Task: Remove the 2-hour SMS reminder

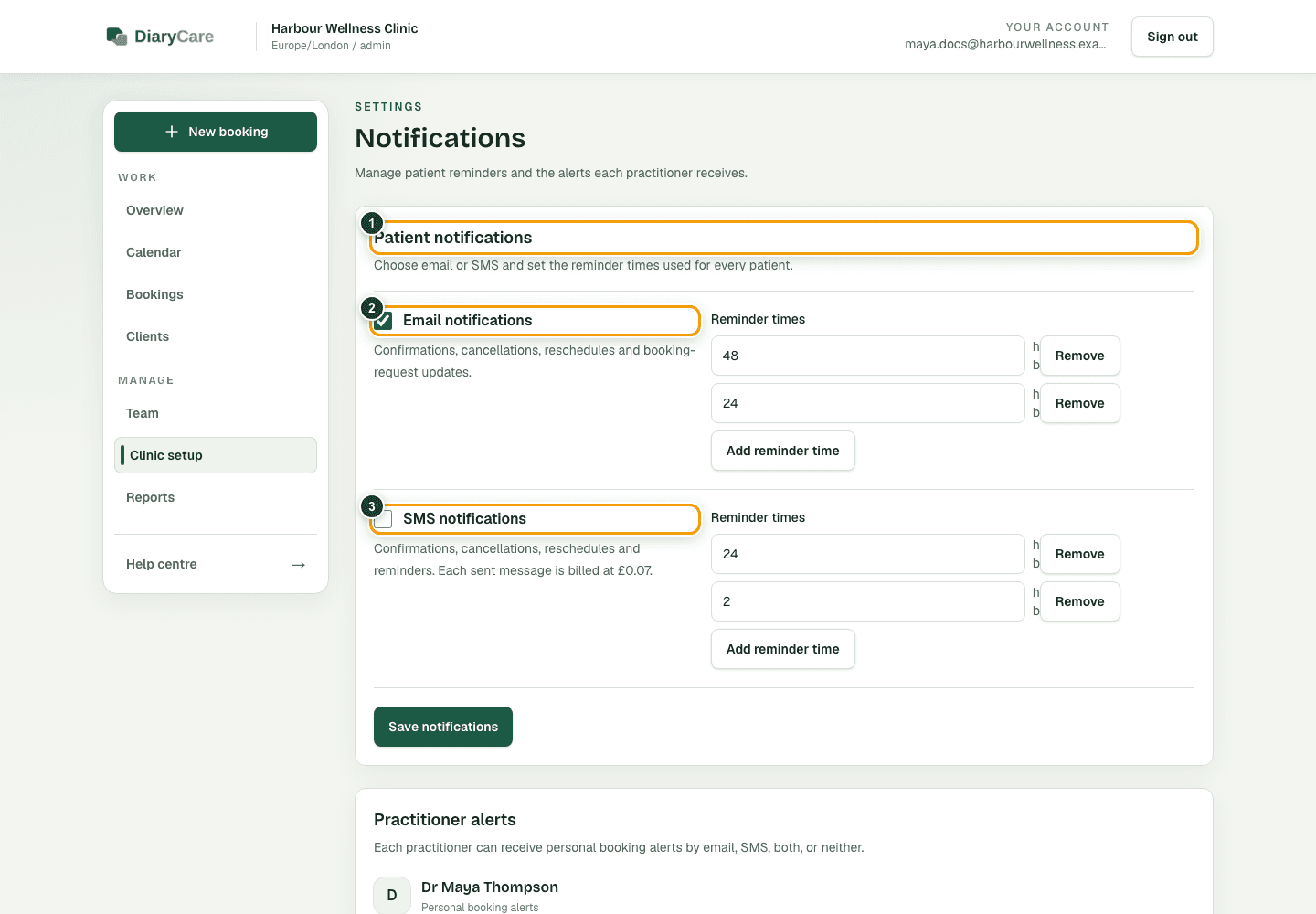Action: (x=1080, y=601)
